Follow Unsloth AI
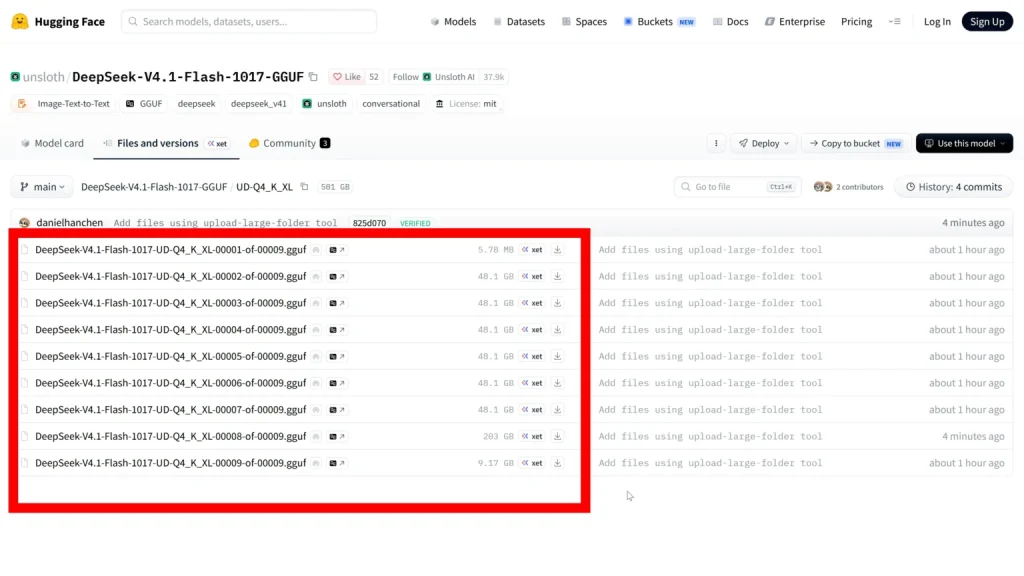The height and width of the screenshot is (576, 1024). [434, 77]
